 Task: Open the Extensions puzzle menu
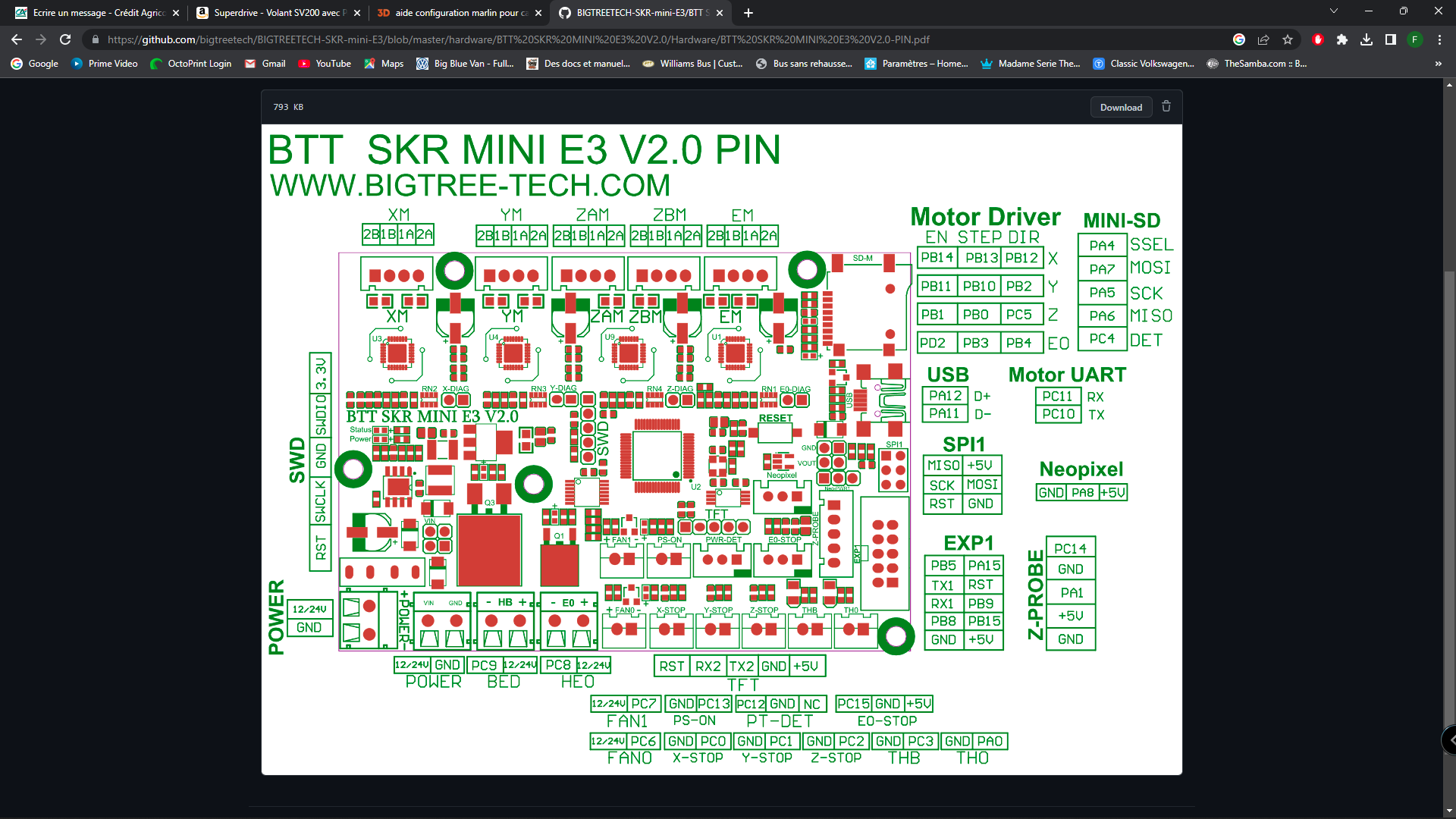pos(1342,39)
